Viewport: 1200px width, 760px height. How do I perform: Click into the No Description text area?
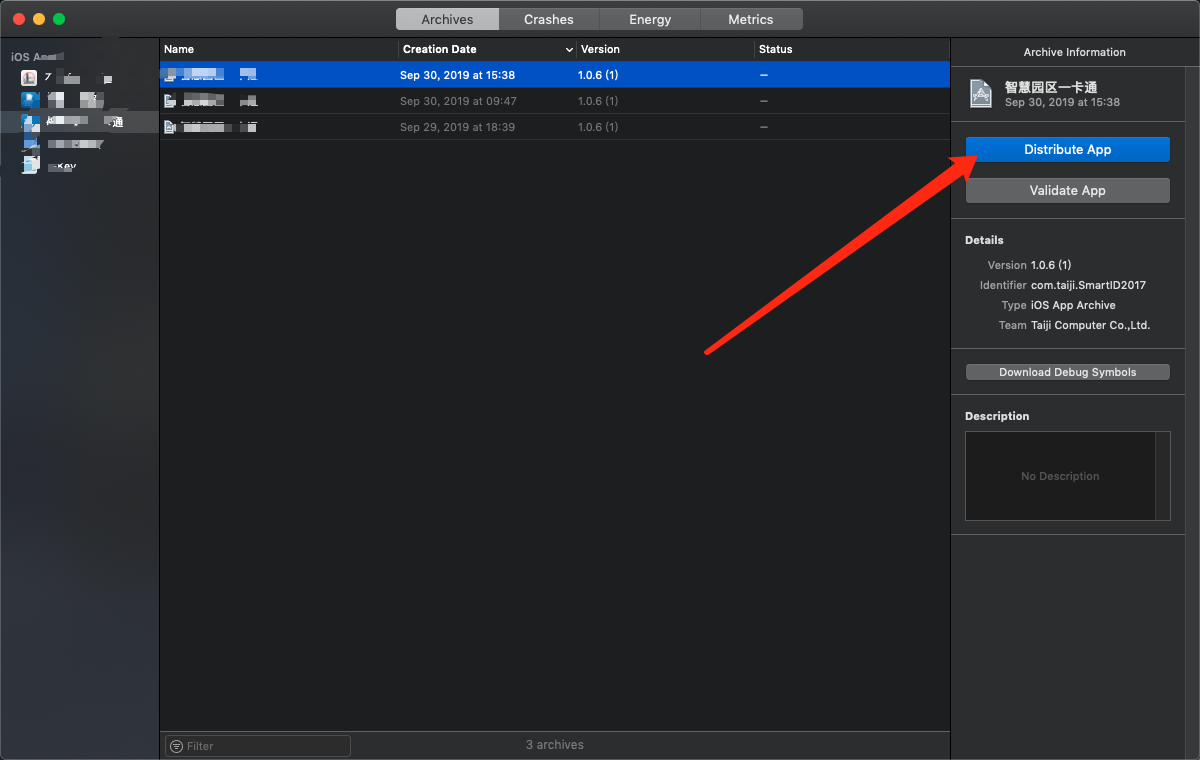pos(1060,476)
